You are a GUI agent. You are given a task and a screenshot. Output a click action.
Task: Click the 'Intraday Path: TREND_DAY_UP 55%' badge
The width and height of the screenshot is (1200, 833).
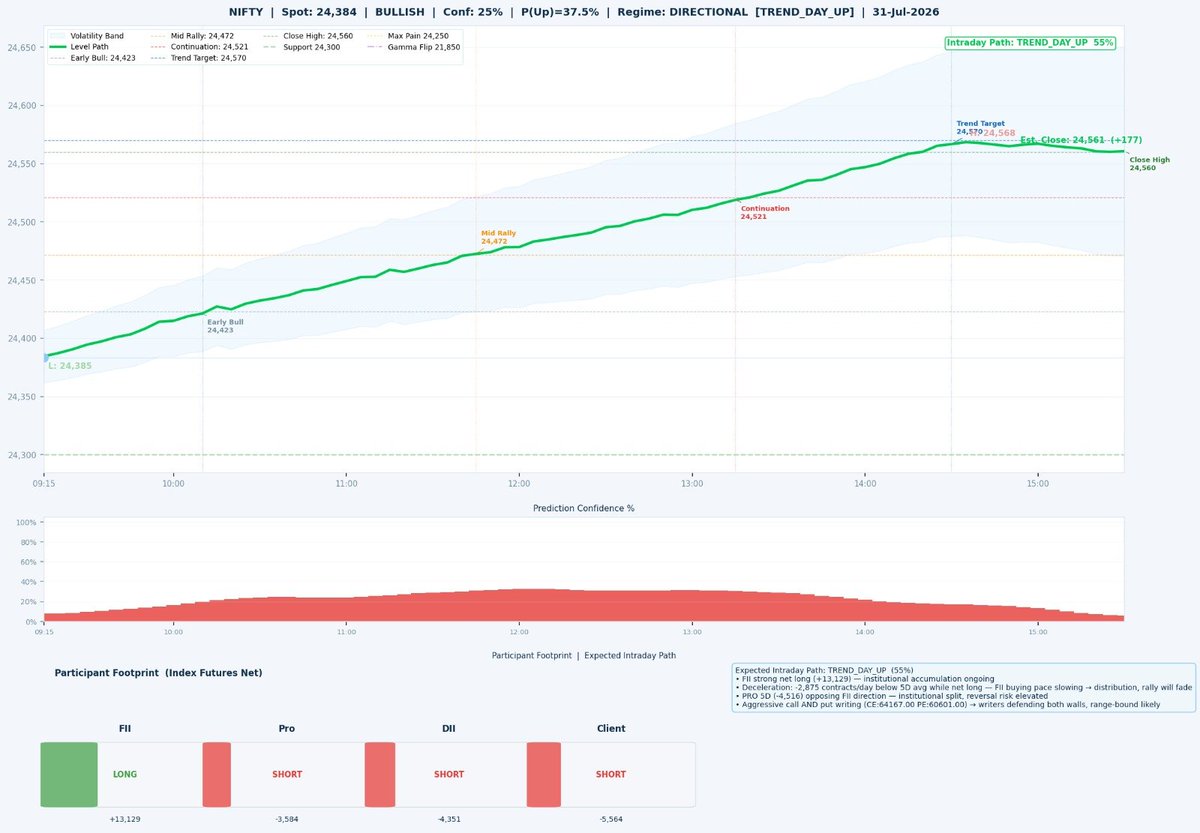(x=1030, y=43)
